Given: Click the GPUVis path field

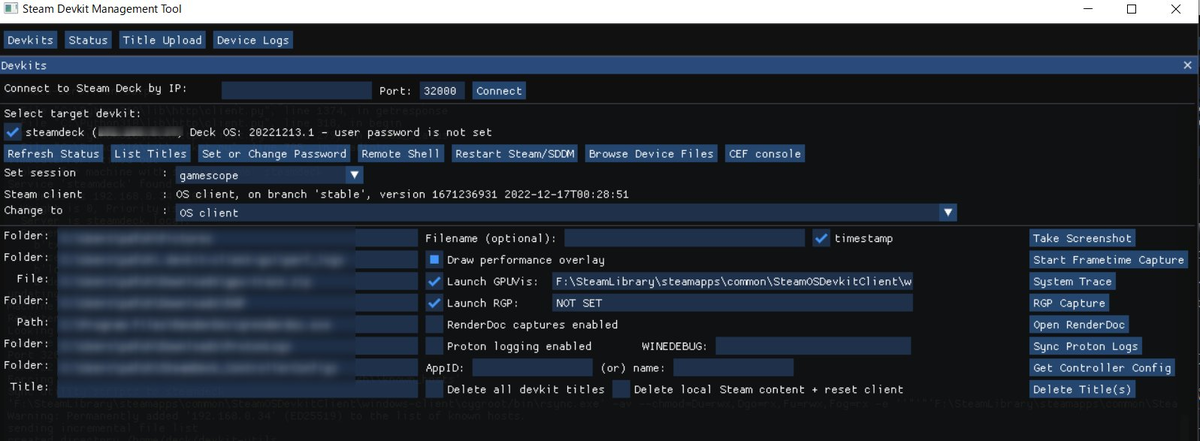Looking at the screenshot, I should tap(732, 281).
